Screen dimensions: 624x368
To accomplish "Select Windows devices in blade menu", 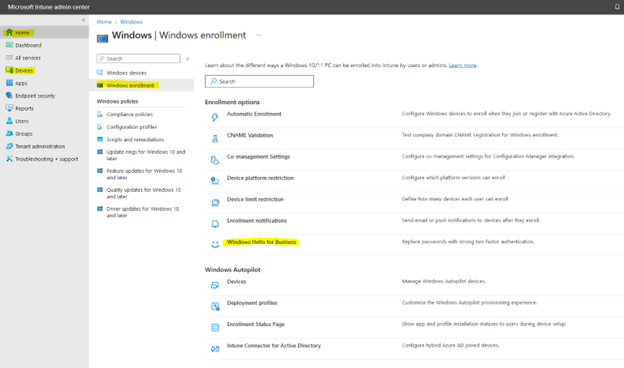I will click(127, 73).
